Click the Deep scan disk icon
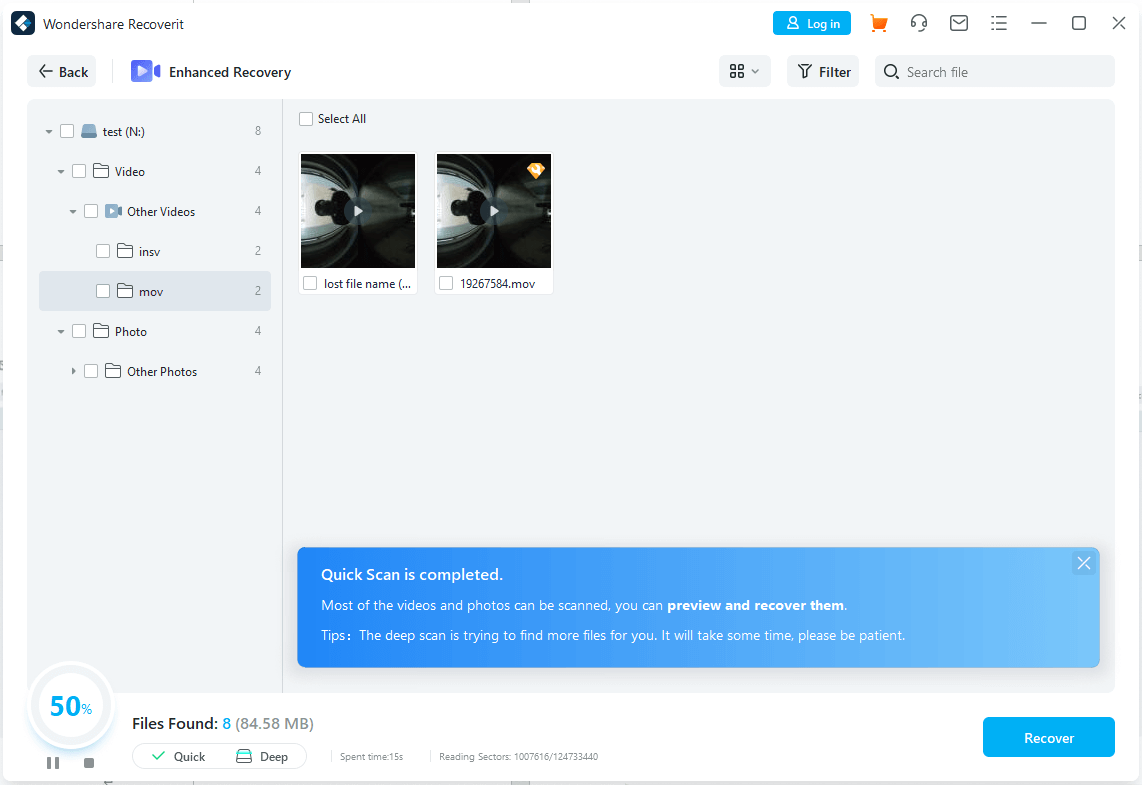Screen dimensions: 1142x785 [x=244, y=757]
